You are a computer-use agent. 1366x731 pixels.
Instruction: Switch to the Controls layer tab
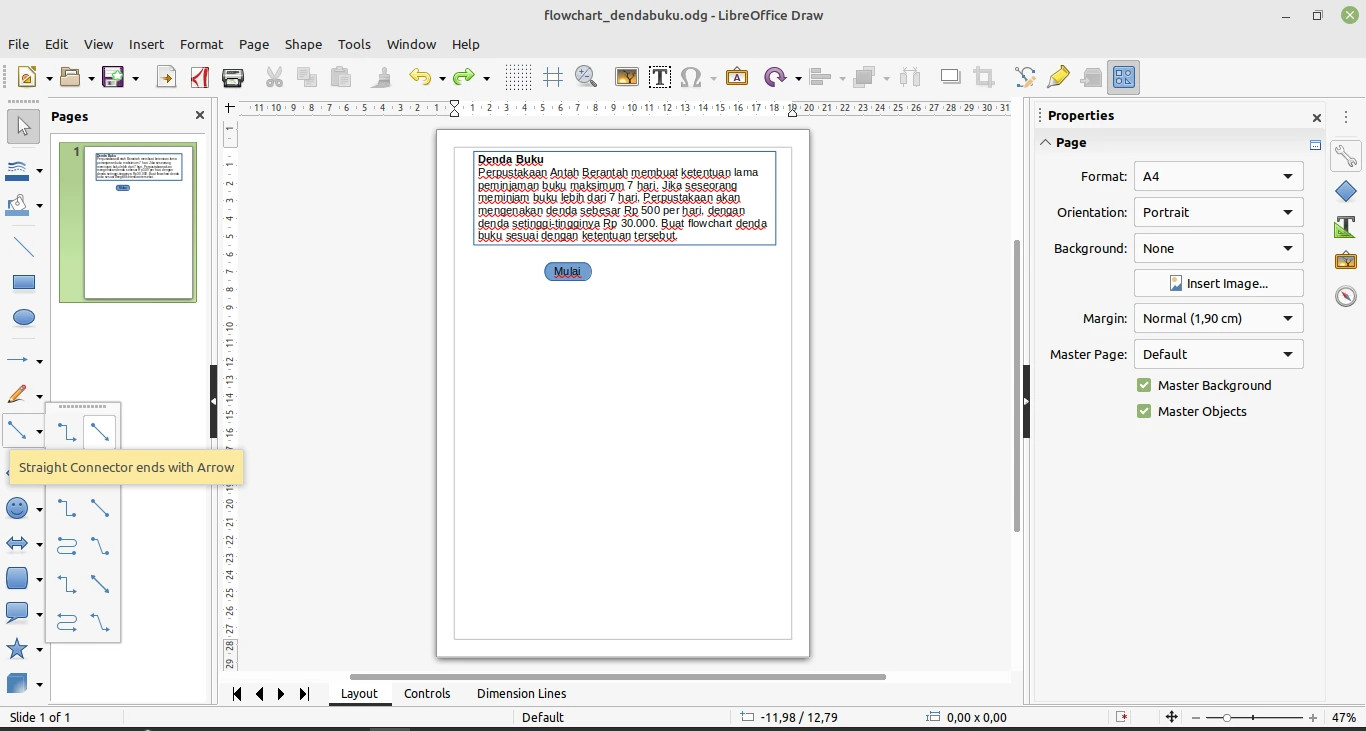tap(427, 693)
